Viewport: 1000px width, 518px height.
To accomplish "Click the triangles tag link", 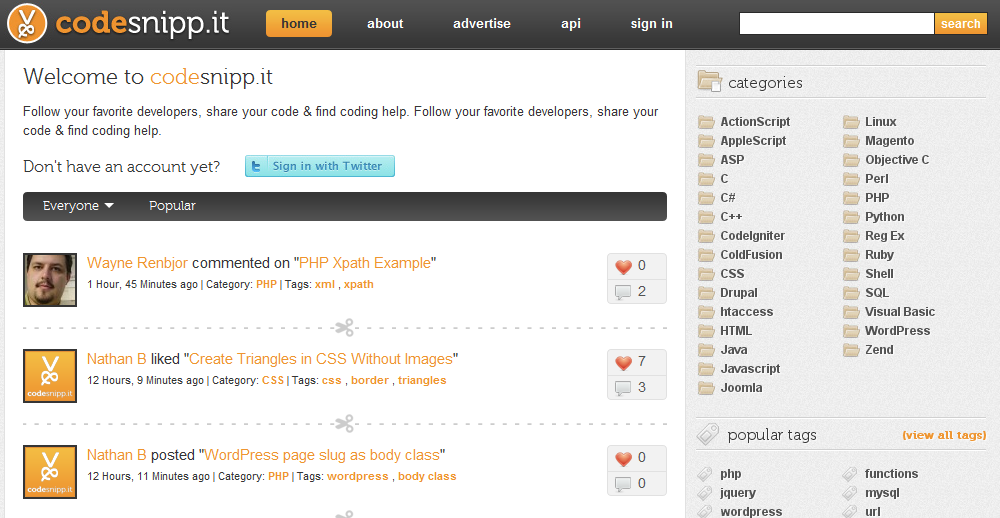I will click(422, 380).
